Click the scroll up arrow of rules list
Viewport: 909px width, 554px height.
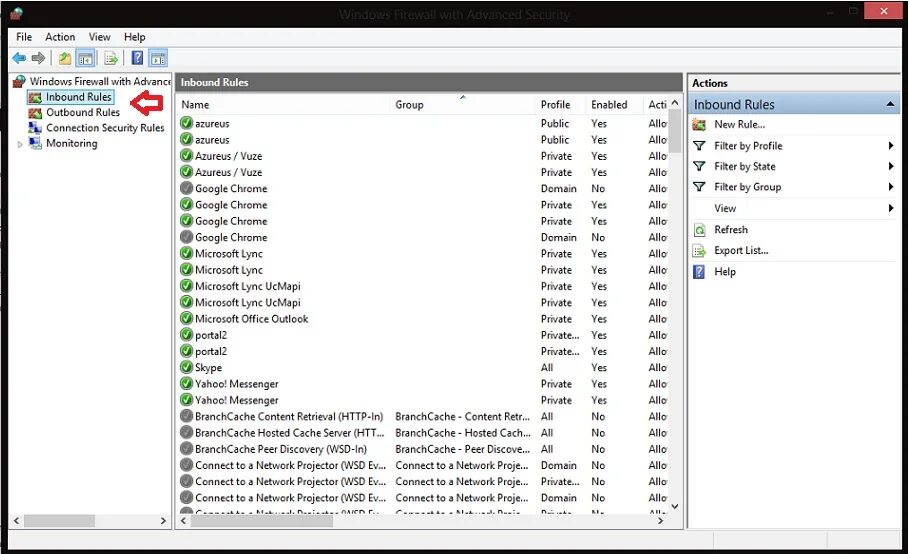675,103
